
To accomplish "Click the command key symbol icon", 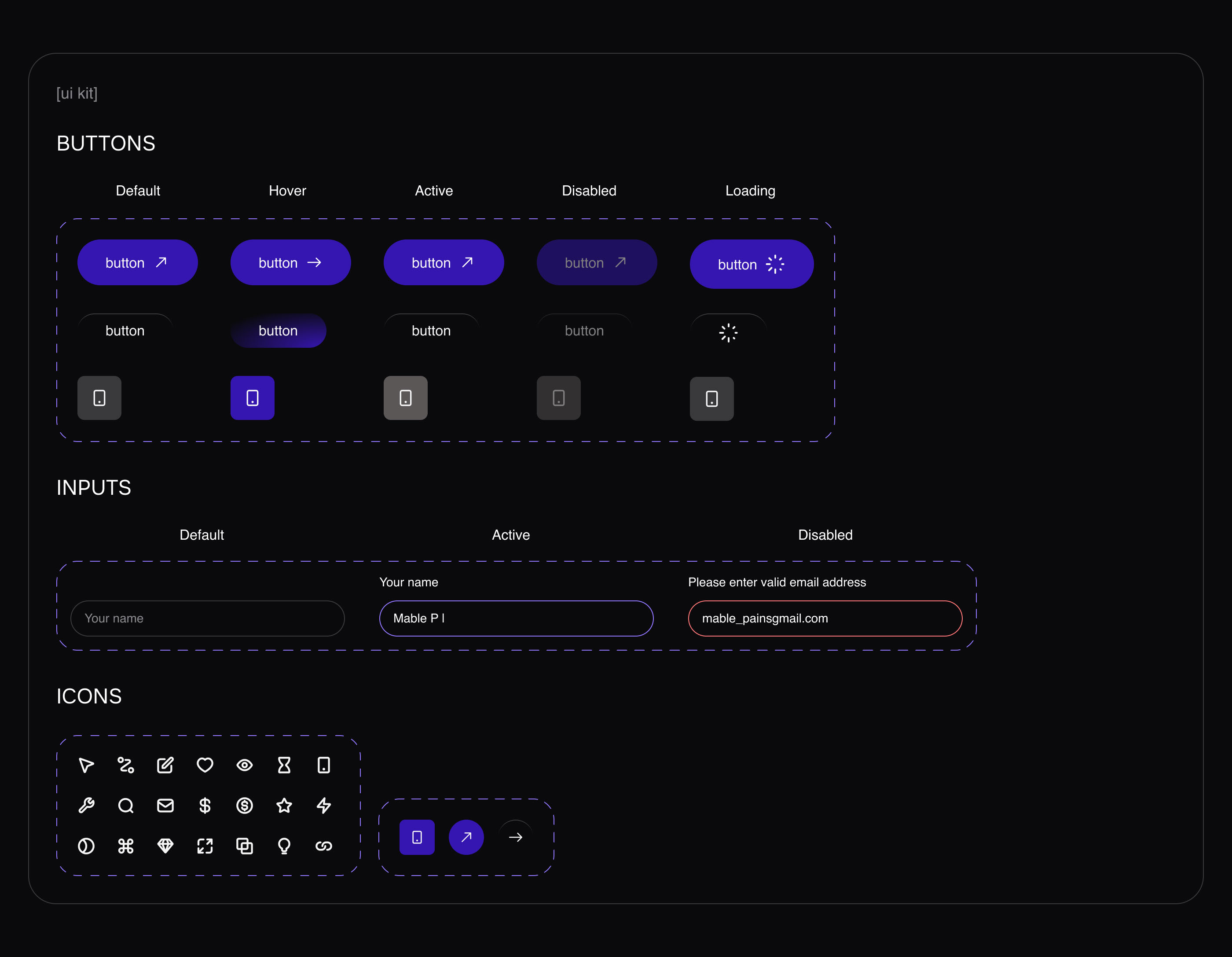I will [x=126, y=846].
